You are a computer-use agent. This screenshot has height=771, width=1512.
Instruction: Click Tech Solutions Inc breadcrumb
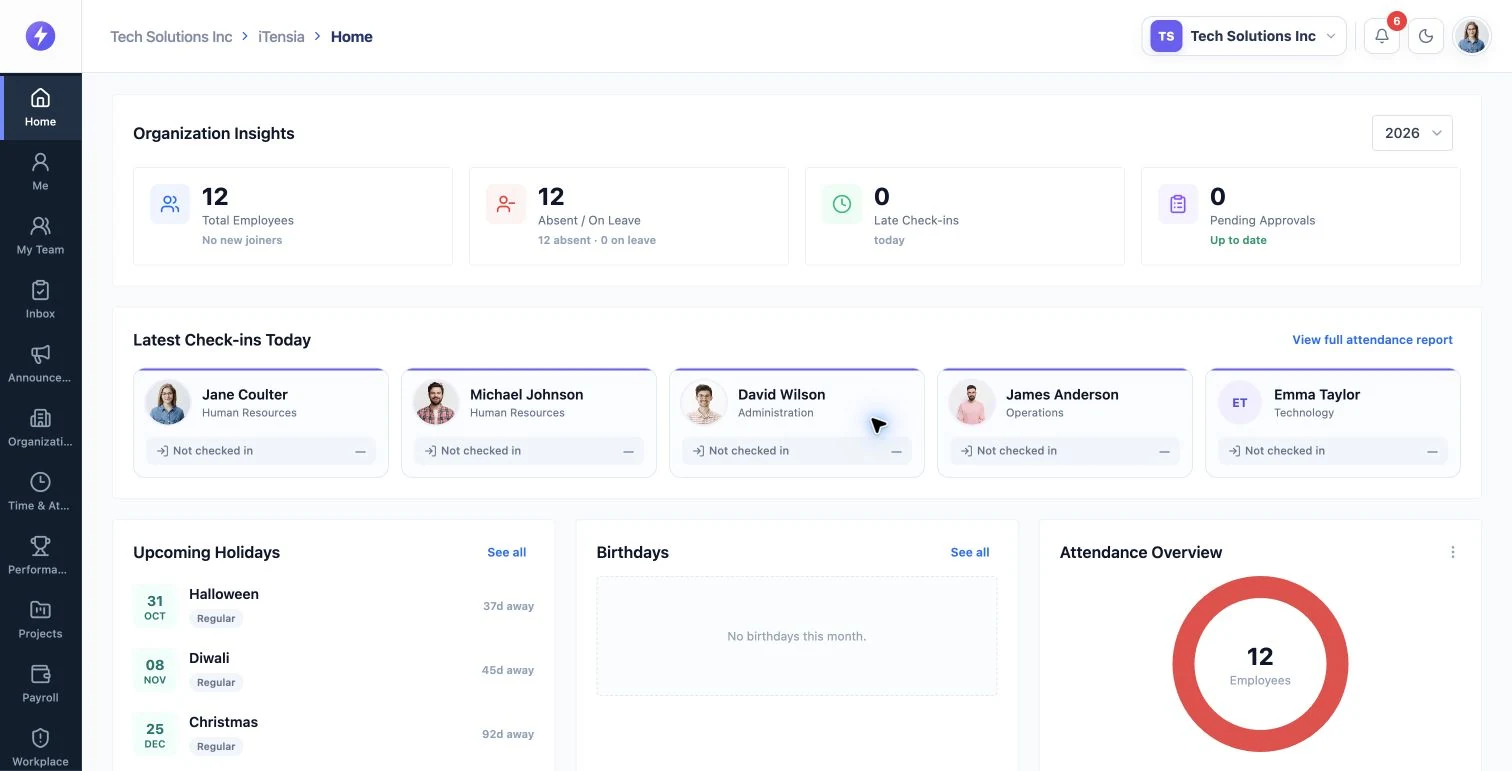(x=171, y=37)
